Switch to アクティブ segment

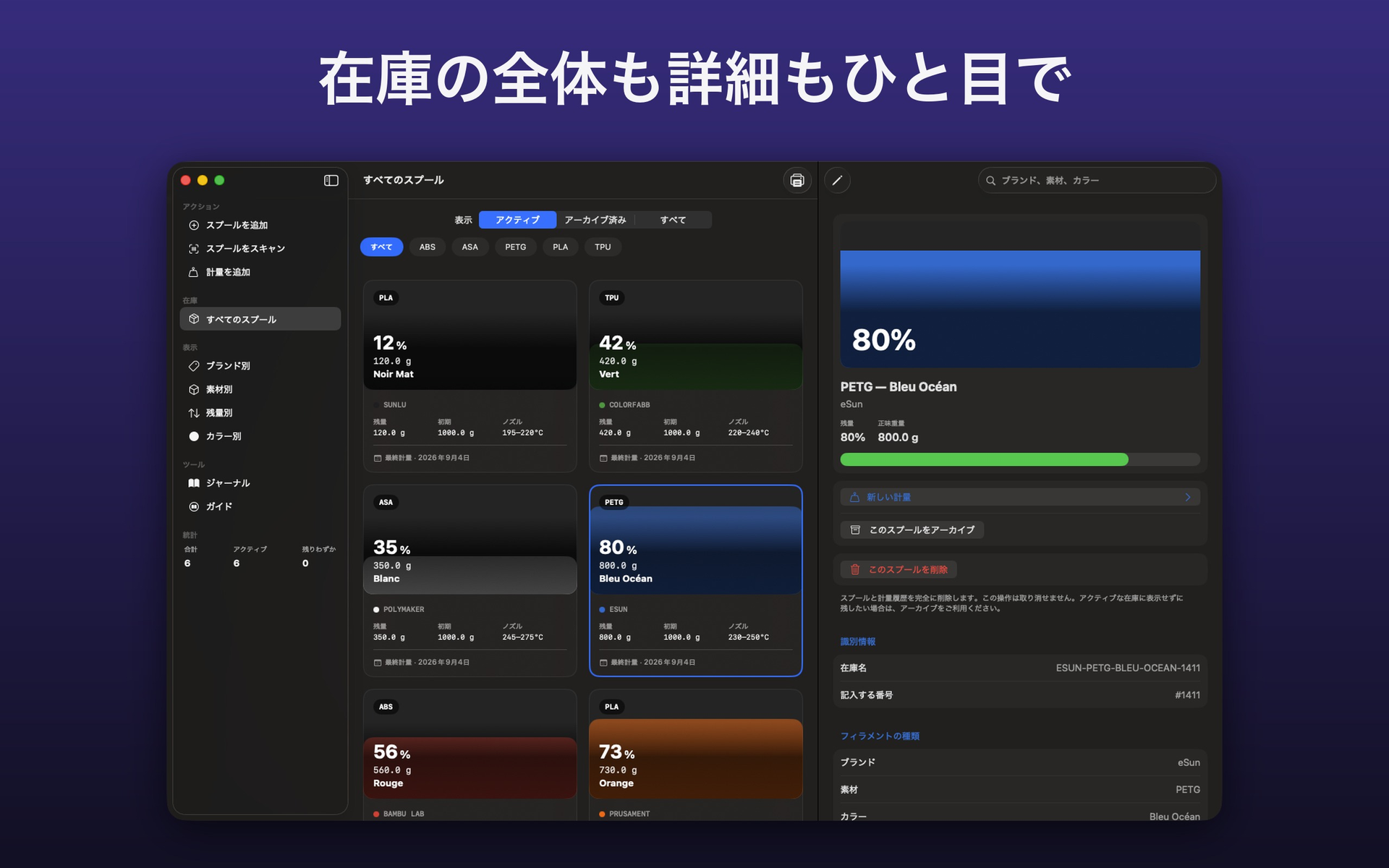pyautogui.click(x=517, y=220)
